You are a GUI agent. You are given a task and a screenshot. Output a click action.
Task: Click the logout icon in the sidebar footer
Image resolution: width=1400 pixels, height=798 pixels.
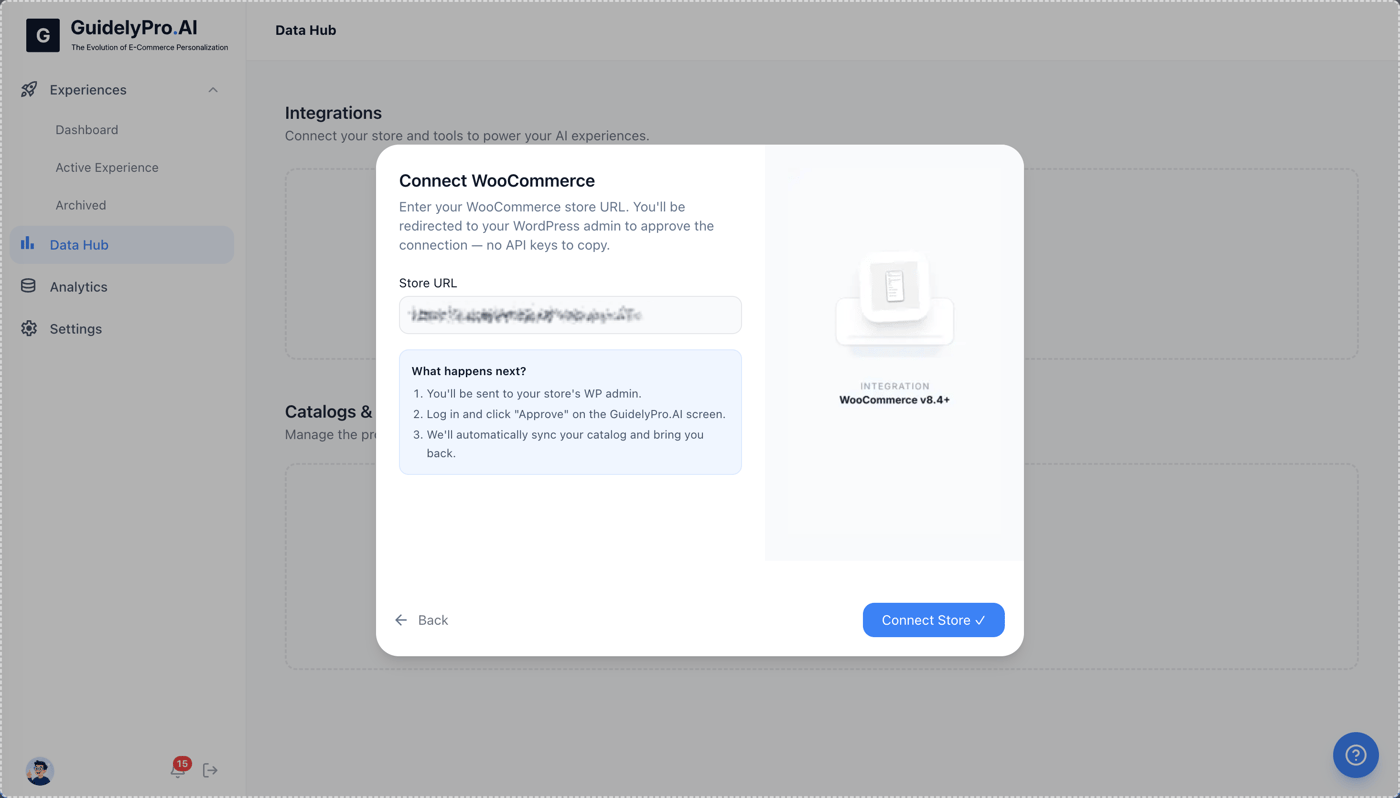click(x=210, y=770)
